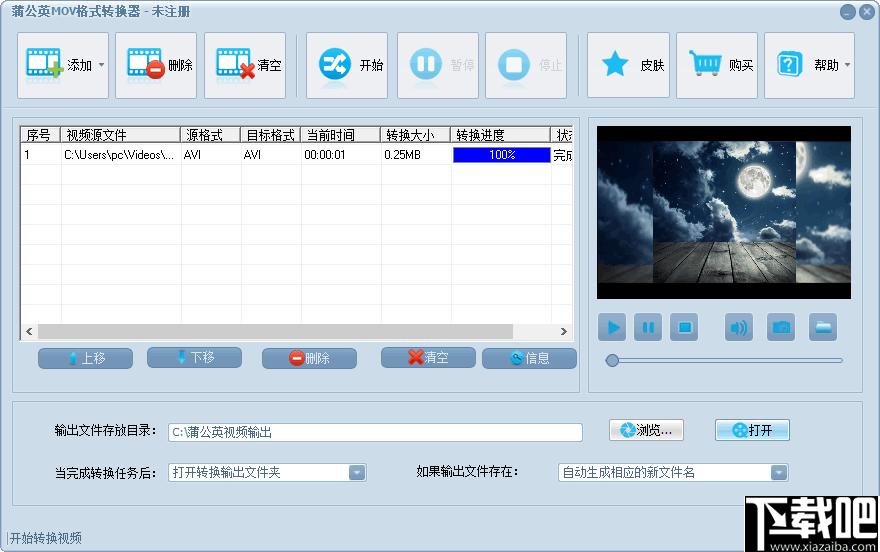Take a snapshot with camera icon
880x552 pixels.
click(781, 327)
